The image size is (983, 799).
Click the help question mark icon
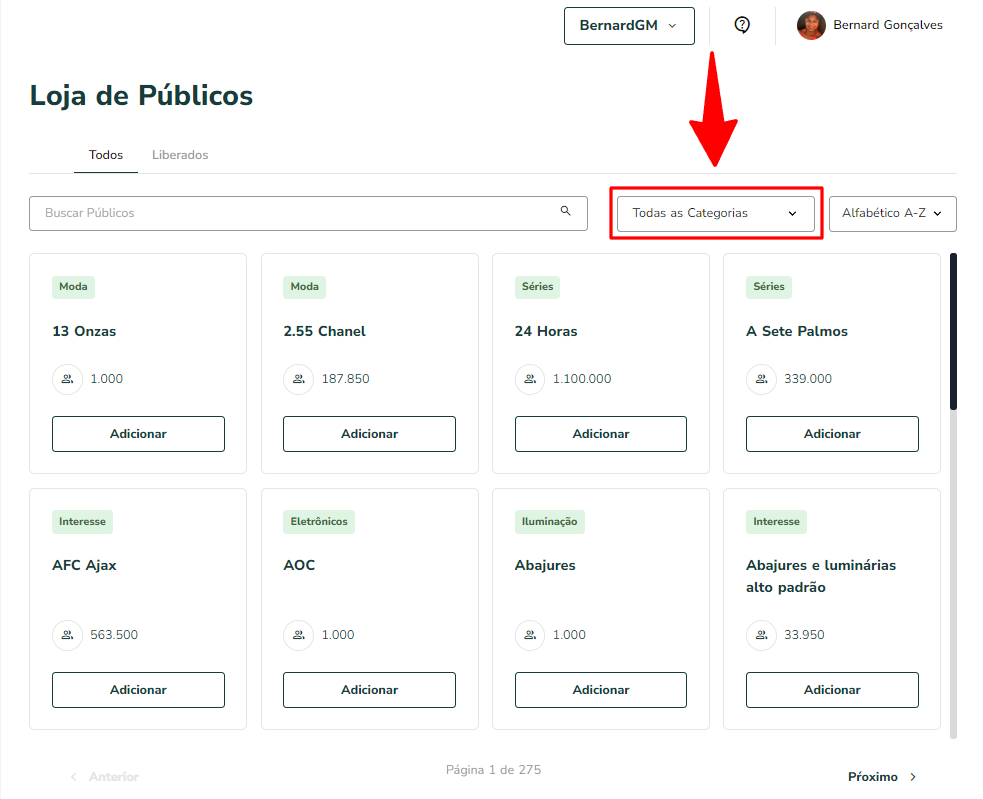coord(742,25)
